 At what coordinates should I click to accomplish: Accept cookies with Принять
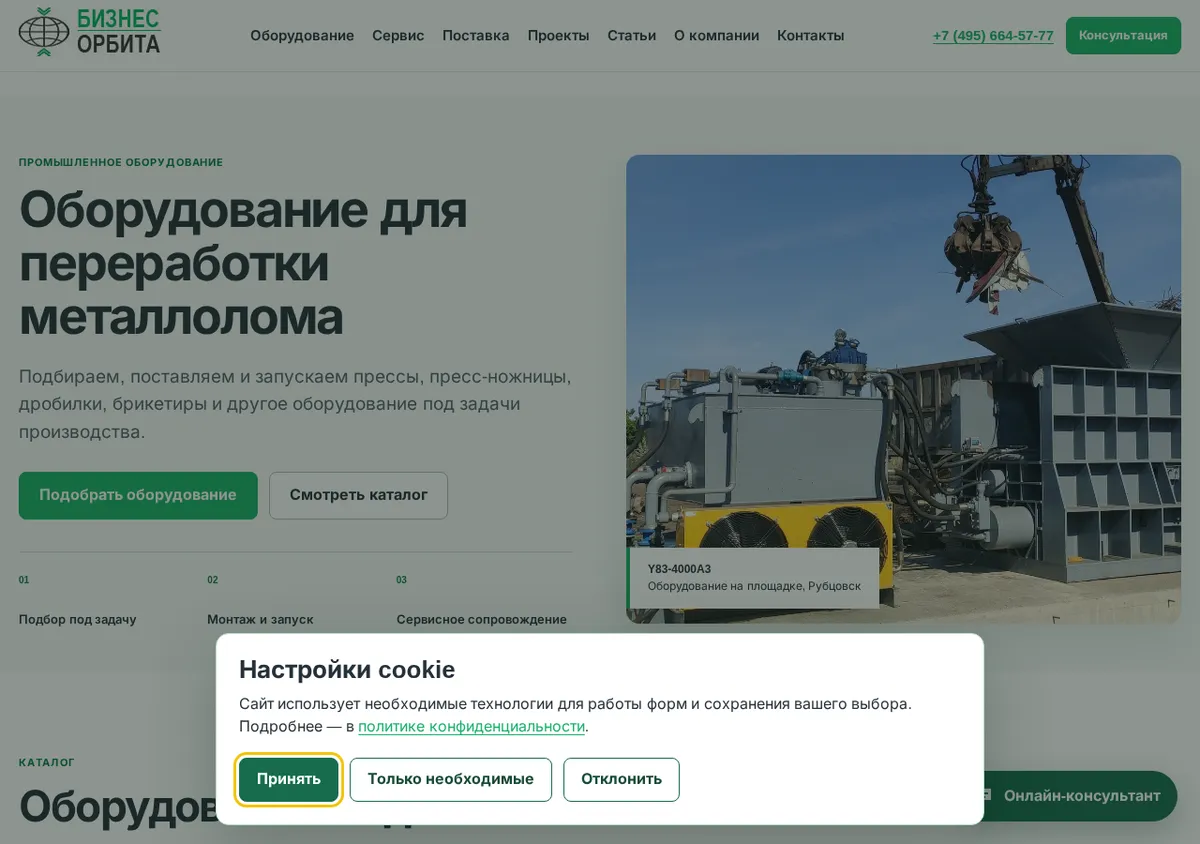[289, 779]
